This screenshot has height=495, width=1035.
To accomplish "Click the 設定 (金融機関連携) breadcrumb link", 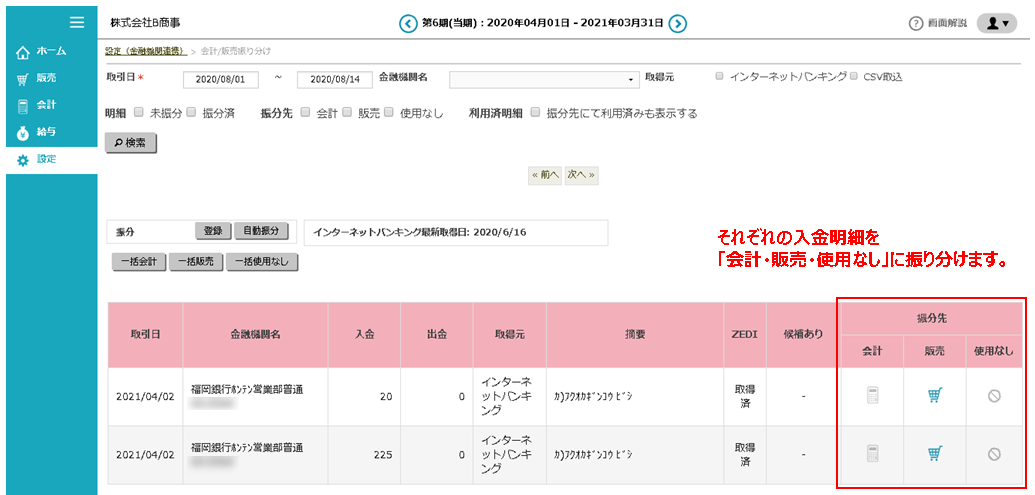I will [x=145, y=50].
